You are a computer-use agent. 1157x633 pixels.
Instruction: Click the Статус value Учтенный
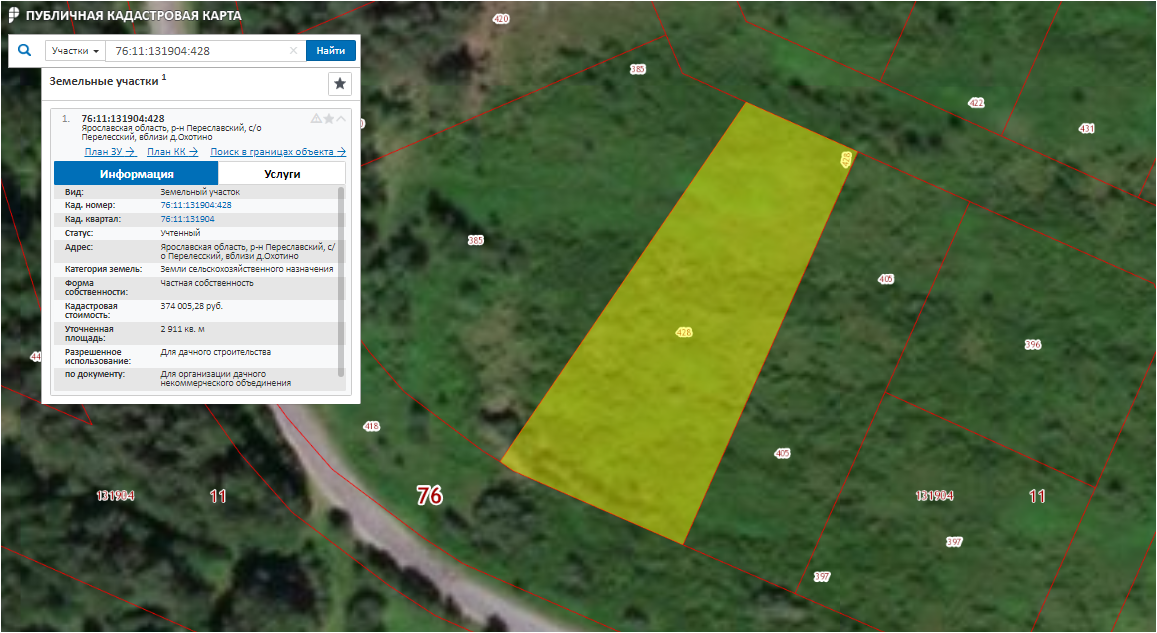pos(180,233)
